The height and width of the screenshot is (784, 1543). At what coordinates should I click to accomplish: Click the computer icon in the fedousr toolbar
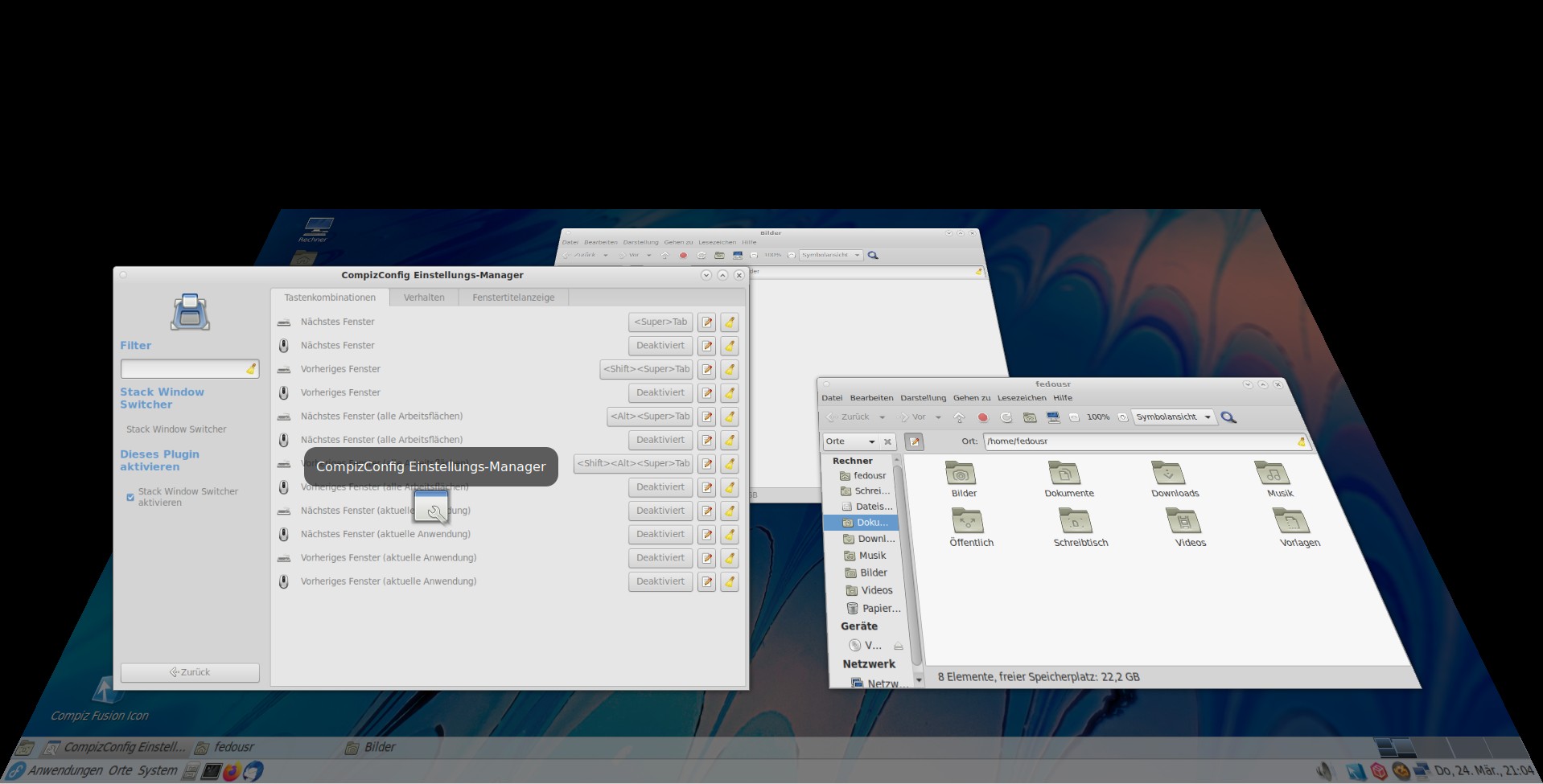click(1052, 417)
